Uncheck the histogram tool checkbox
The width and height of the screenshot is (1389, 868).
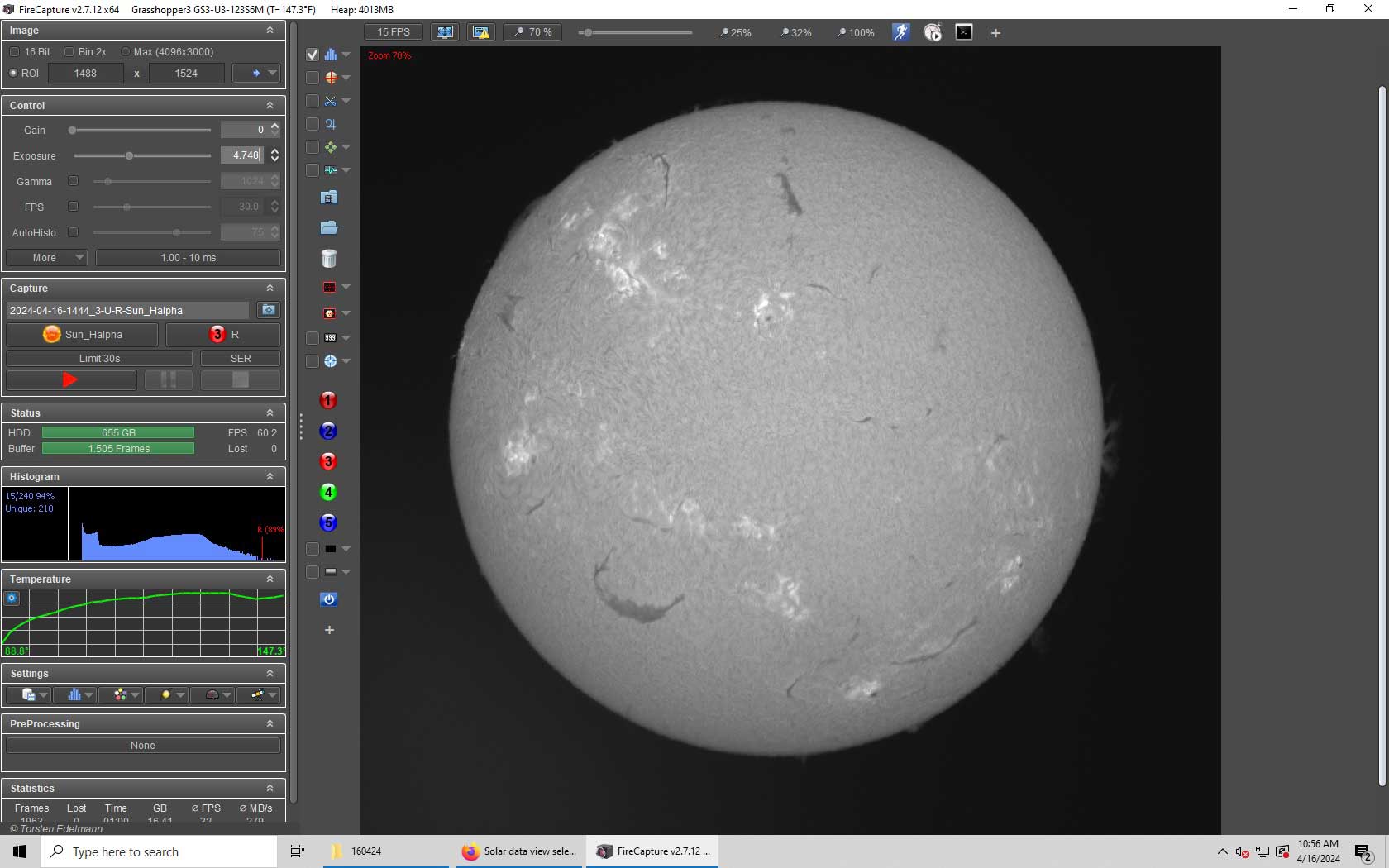coord(313,55)
